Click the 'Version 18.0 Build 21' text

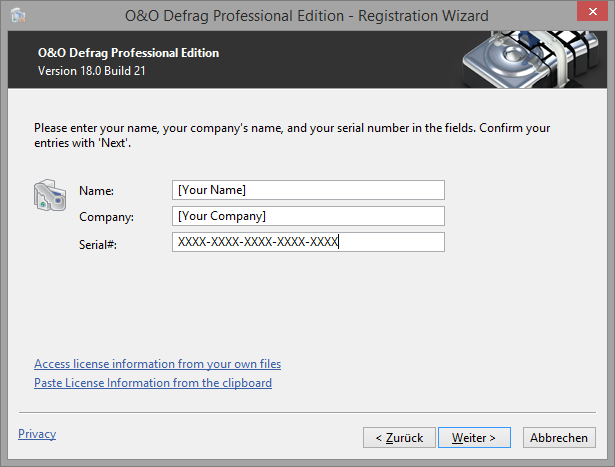[x=91, y=71]
